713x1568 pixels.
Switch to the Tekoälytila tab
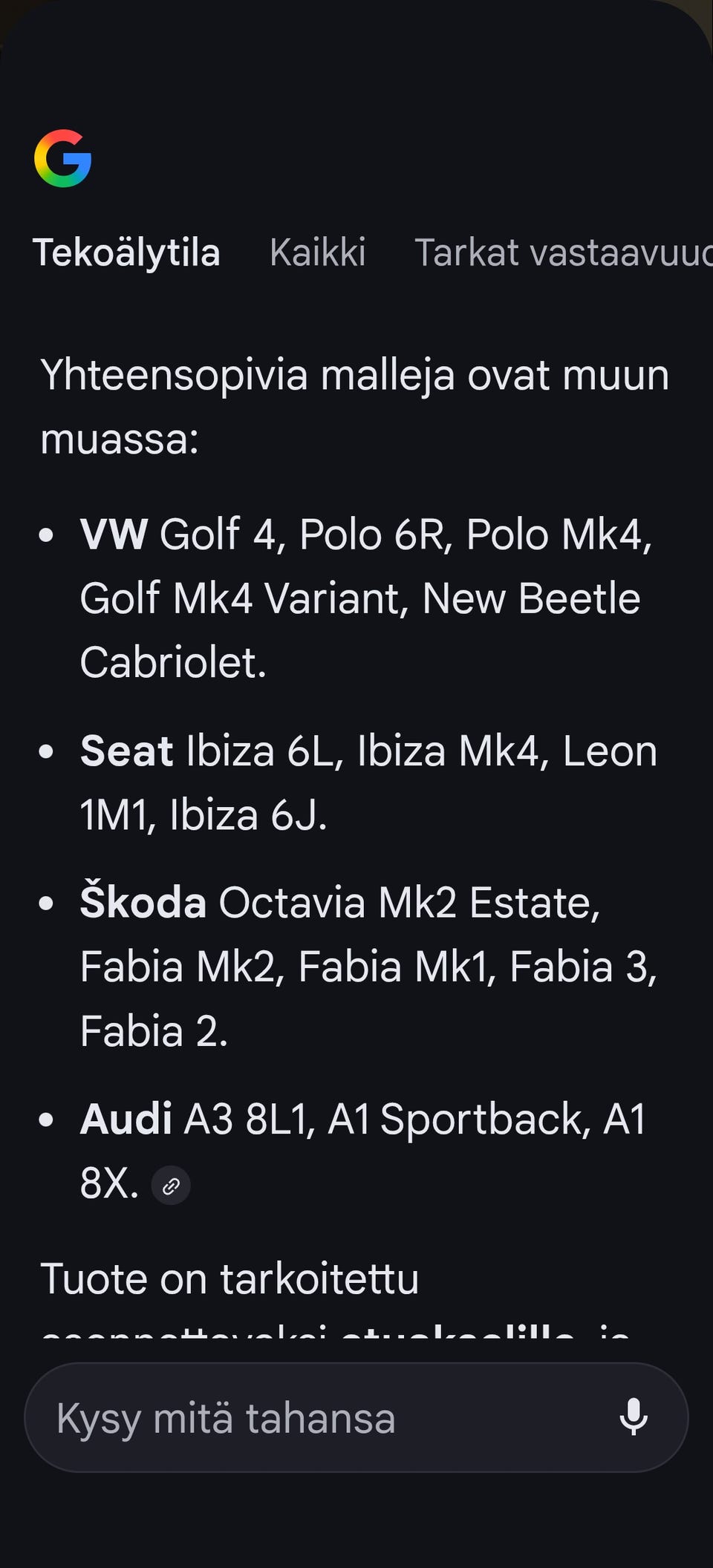pos(126,252)
